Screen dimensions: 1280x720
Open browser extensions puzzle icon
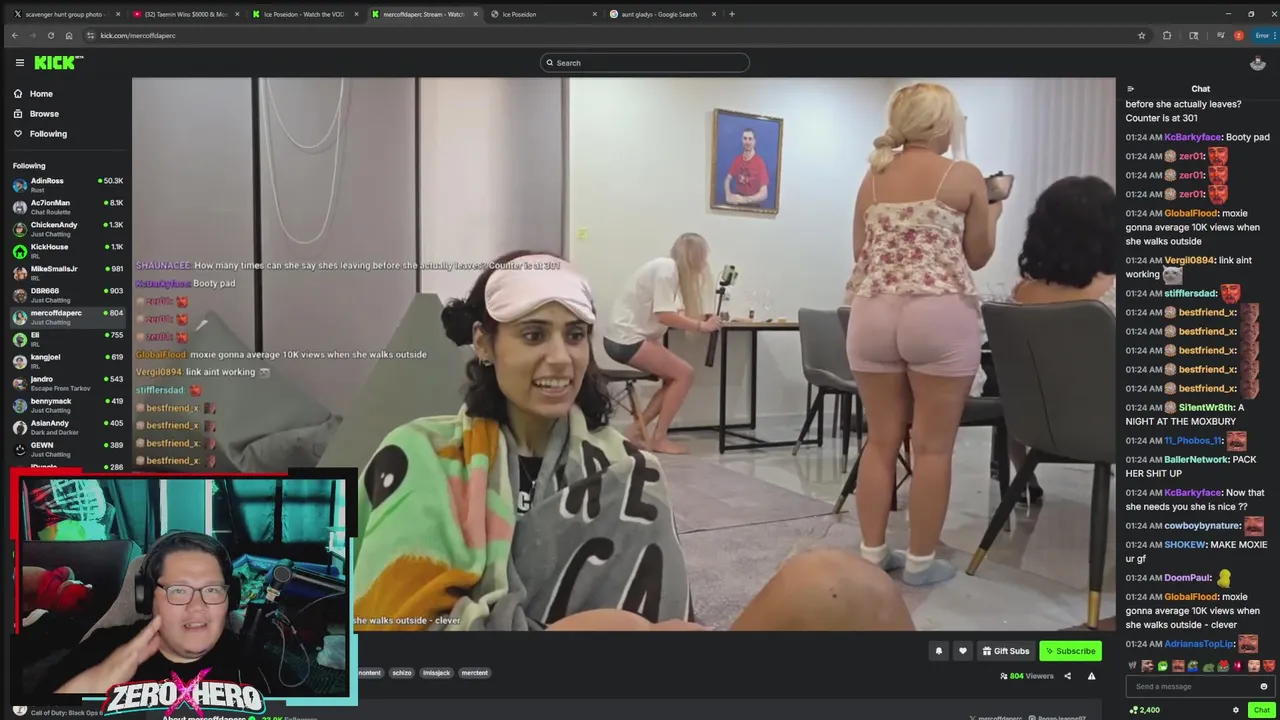pyautogui.click(x=1167, y=36)
